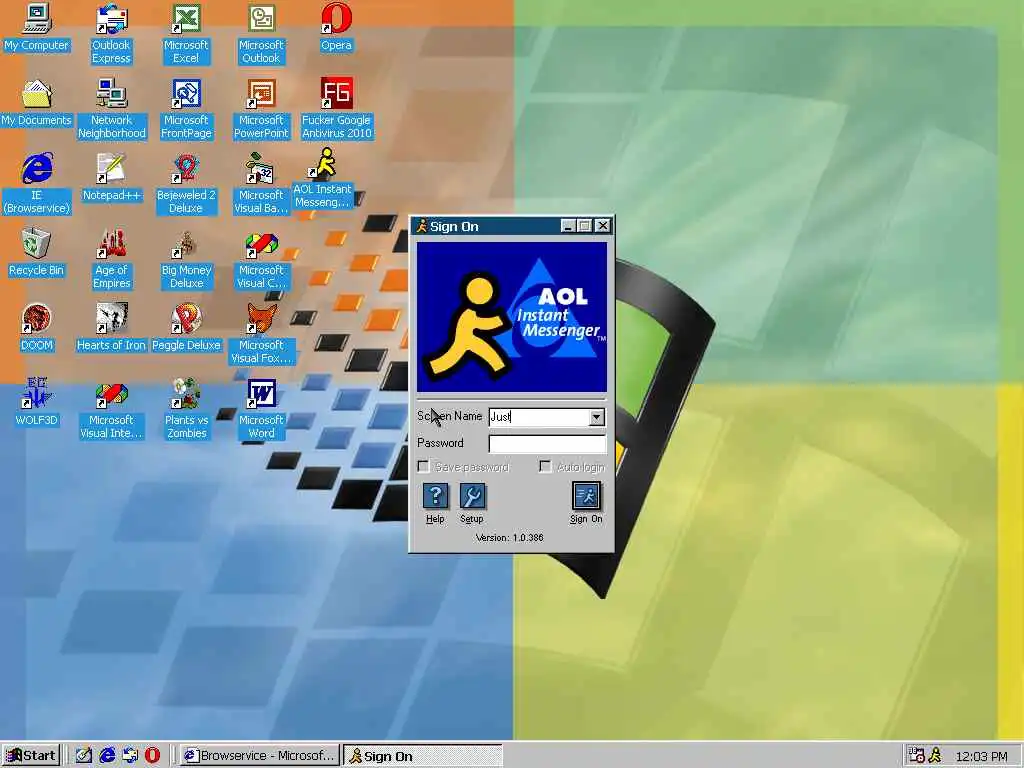Image resolution: width=1024 pixels, height=768 pixels.
Task: Click the Bejeweled 2 Deluxe shortcut
Action: tap(186, 183)
